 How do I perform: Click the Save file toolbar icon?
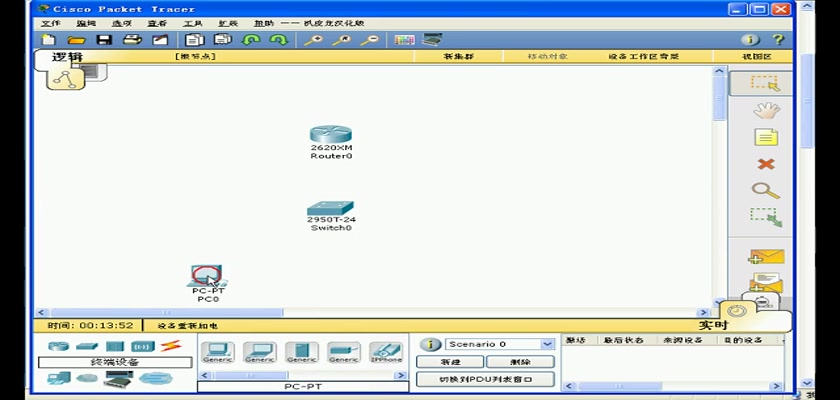pyautogui.click(x=104, y=40)
